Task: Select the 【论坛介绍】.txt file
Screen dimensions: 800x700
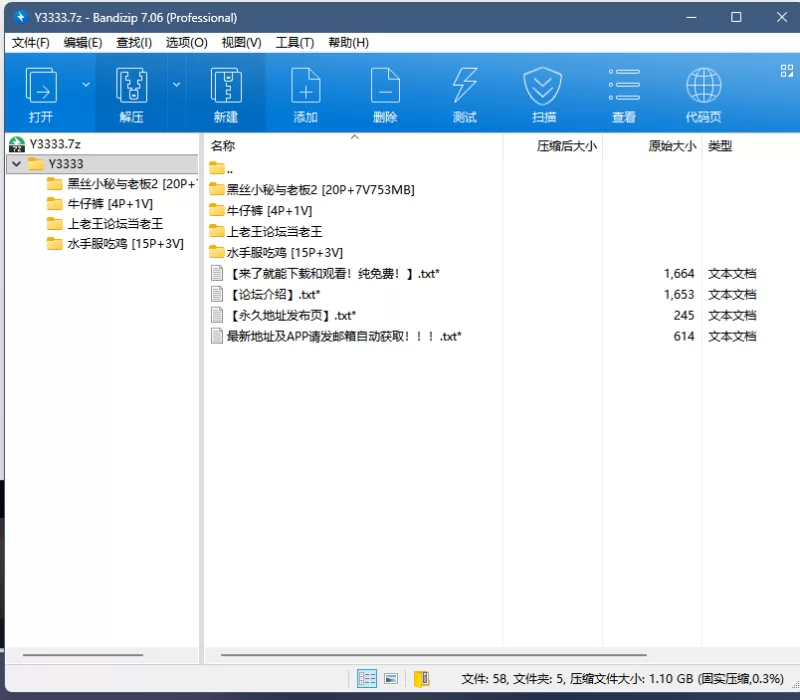Action: [273, 295]
